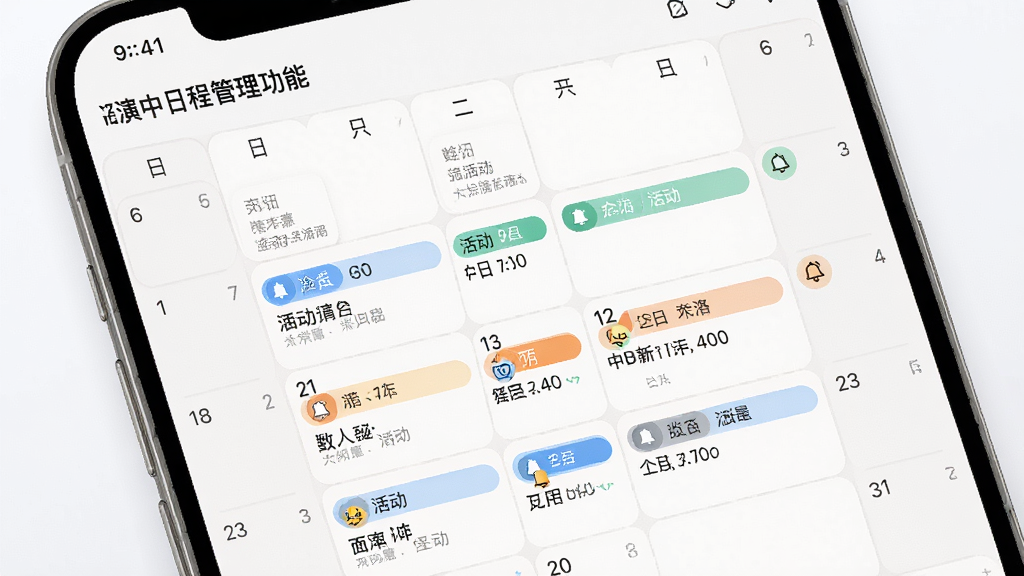This screenshot has height=576, width=1024.
Task: Select the weekday header left of rightmost 日
Action: pos(564,88)
